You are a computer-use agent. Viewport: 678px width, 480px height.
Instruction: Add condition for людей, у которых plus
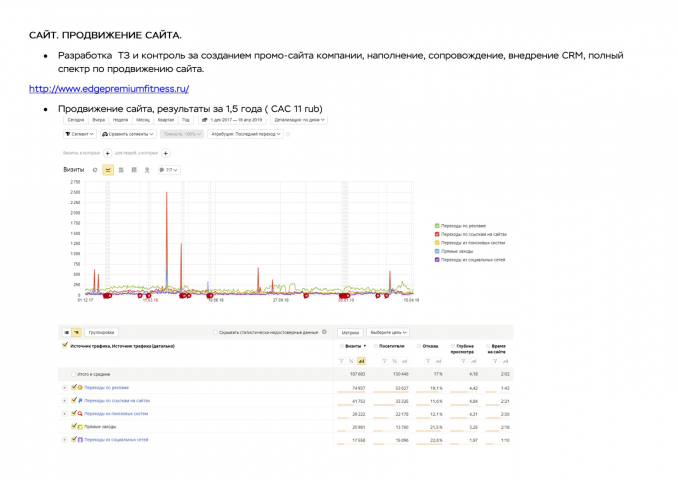click(x=166, y=153)
